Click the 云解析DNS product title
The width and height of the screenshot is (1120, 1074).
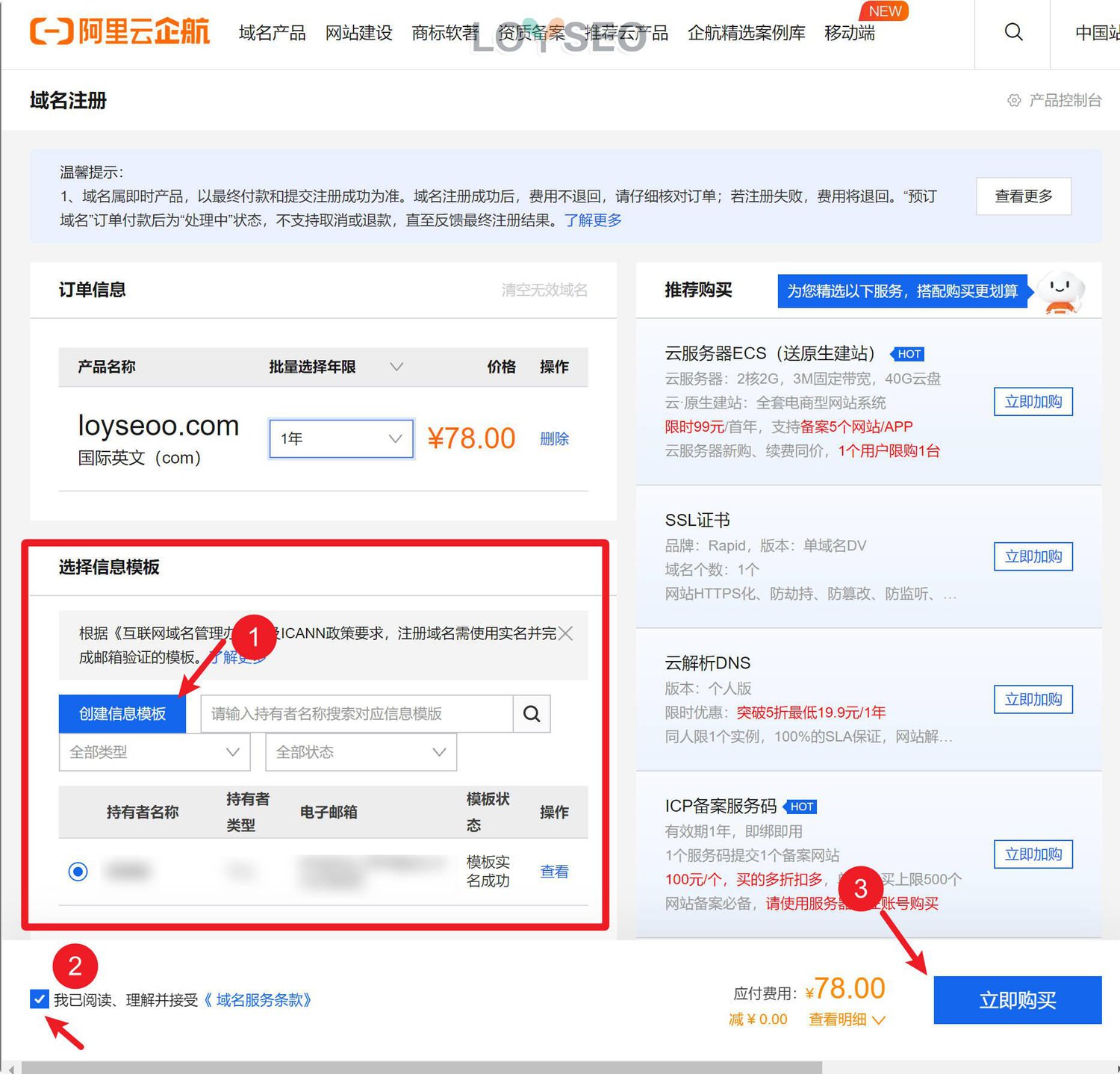coord(708,662)
